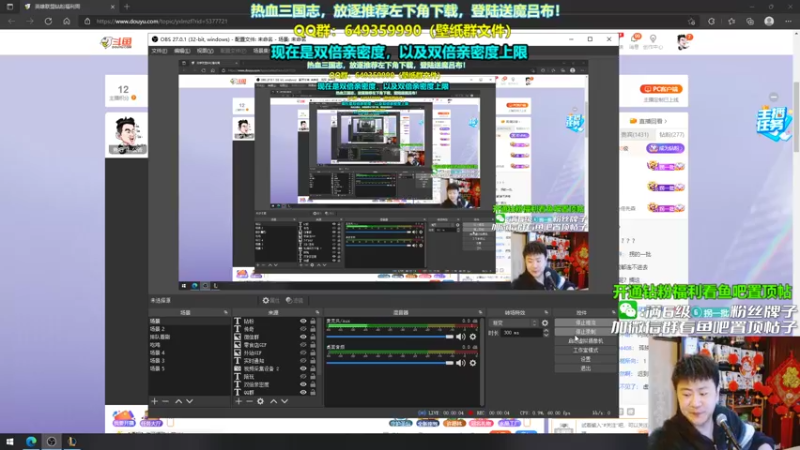This screenshot has width=800, height=450.
Task: Mute the second mixer audio channel speaker
Action: [x=461, y=363]
